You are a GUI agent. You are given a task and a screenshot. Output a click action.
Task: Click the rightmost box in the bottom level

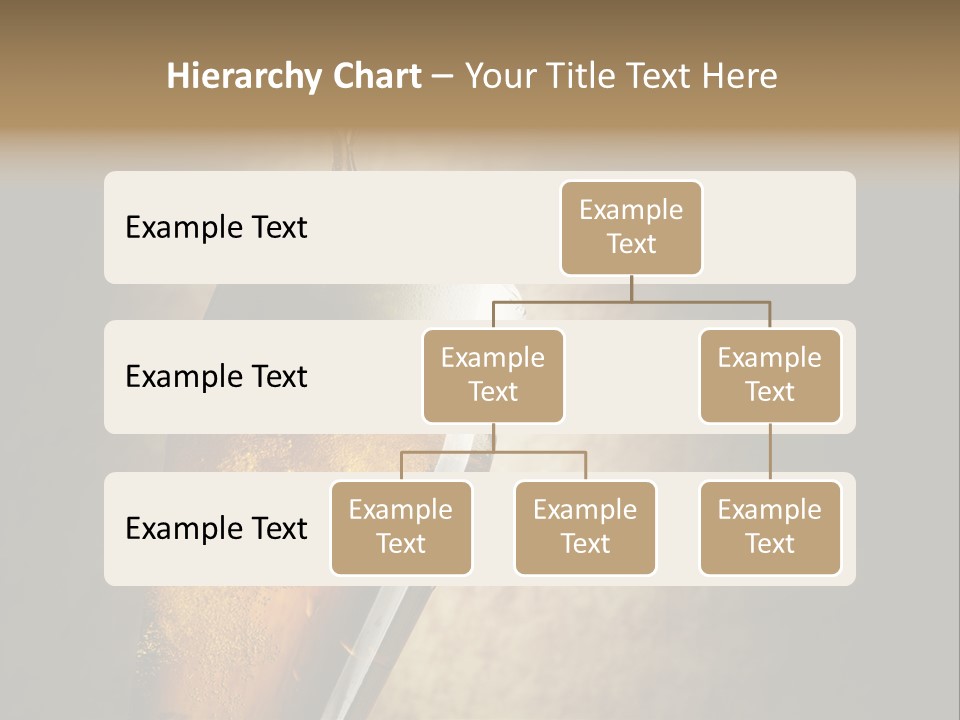(769, 527)
